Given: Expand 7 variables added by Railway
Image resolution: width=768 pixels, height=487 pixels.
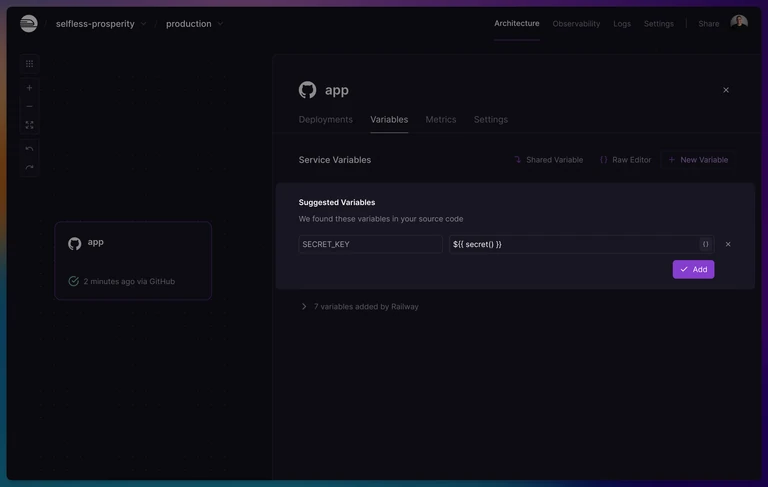Looking at the screenshot, I should point(359,306).
